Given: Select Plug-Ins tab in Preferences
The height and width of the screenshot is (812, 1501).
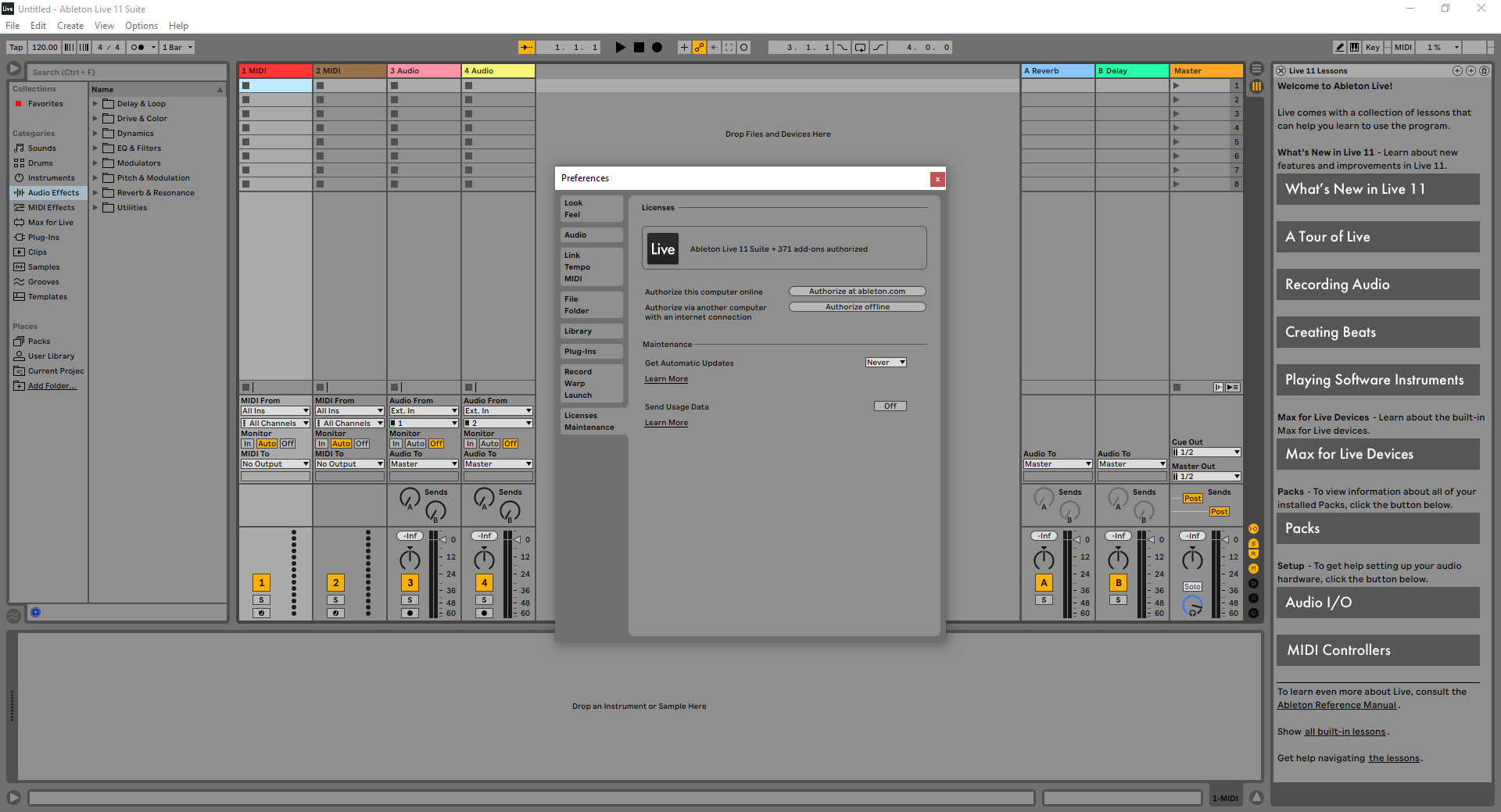Looking at the screenshot, I should (591, 352).
